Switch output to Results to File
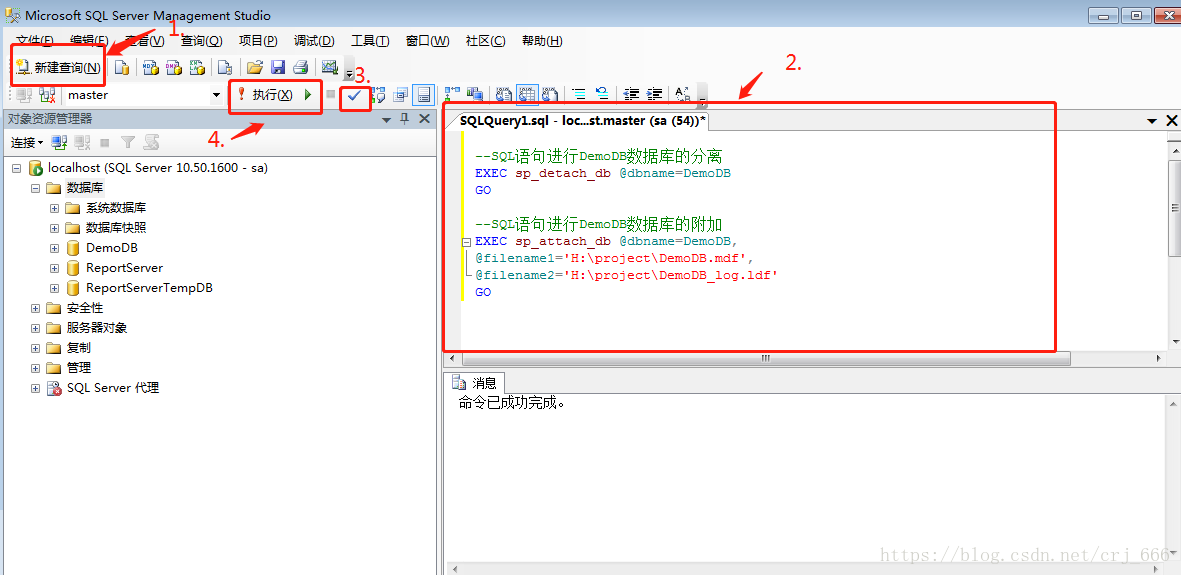 550,95
